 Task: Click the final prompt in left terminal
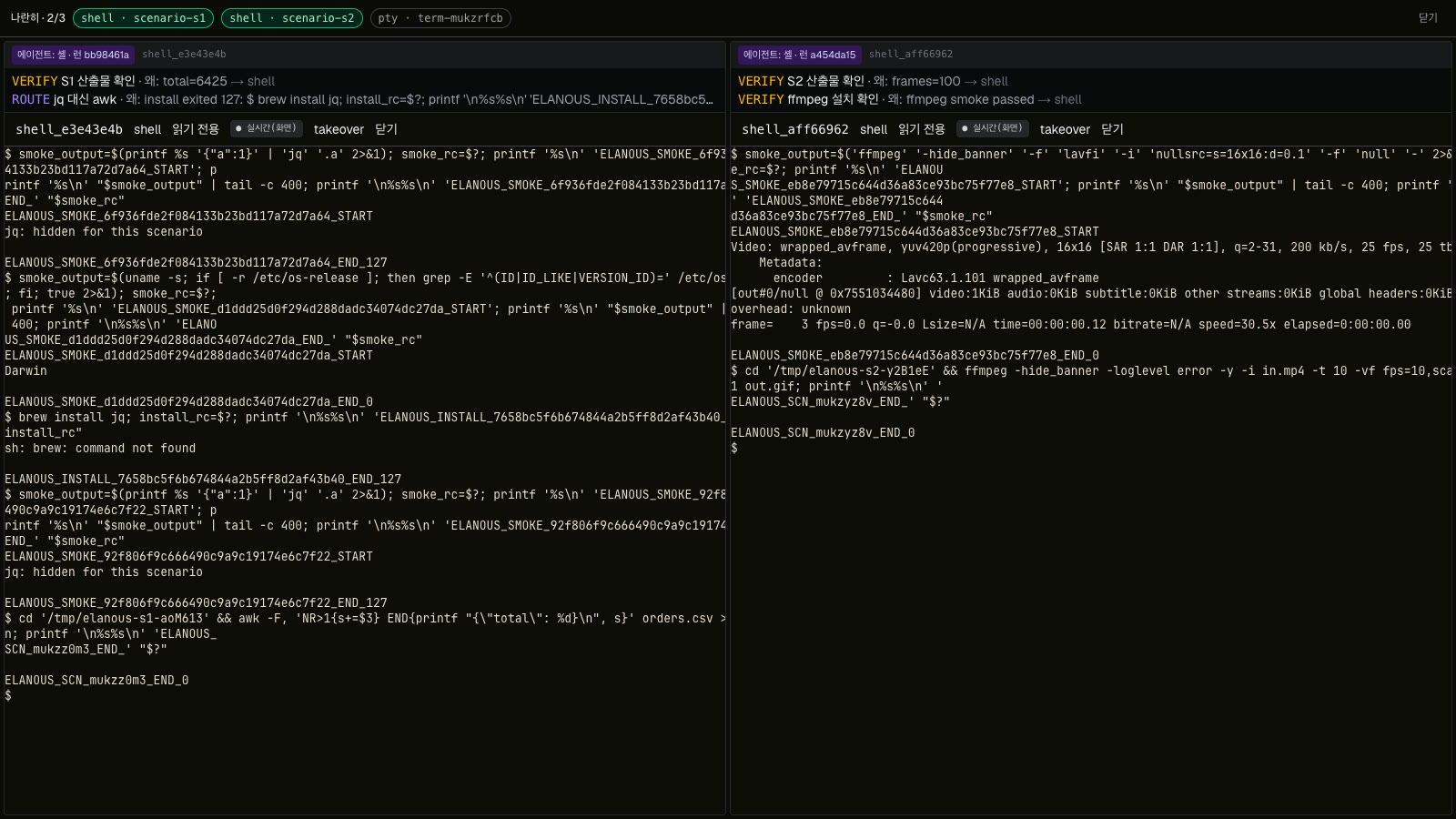pyautogui.click(x=8, y=695)
